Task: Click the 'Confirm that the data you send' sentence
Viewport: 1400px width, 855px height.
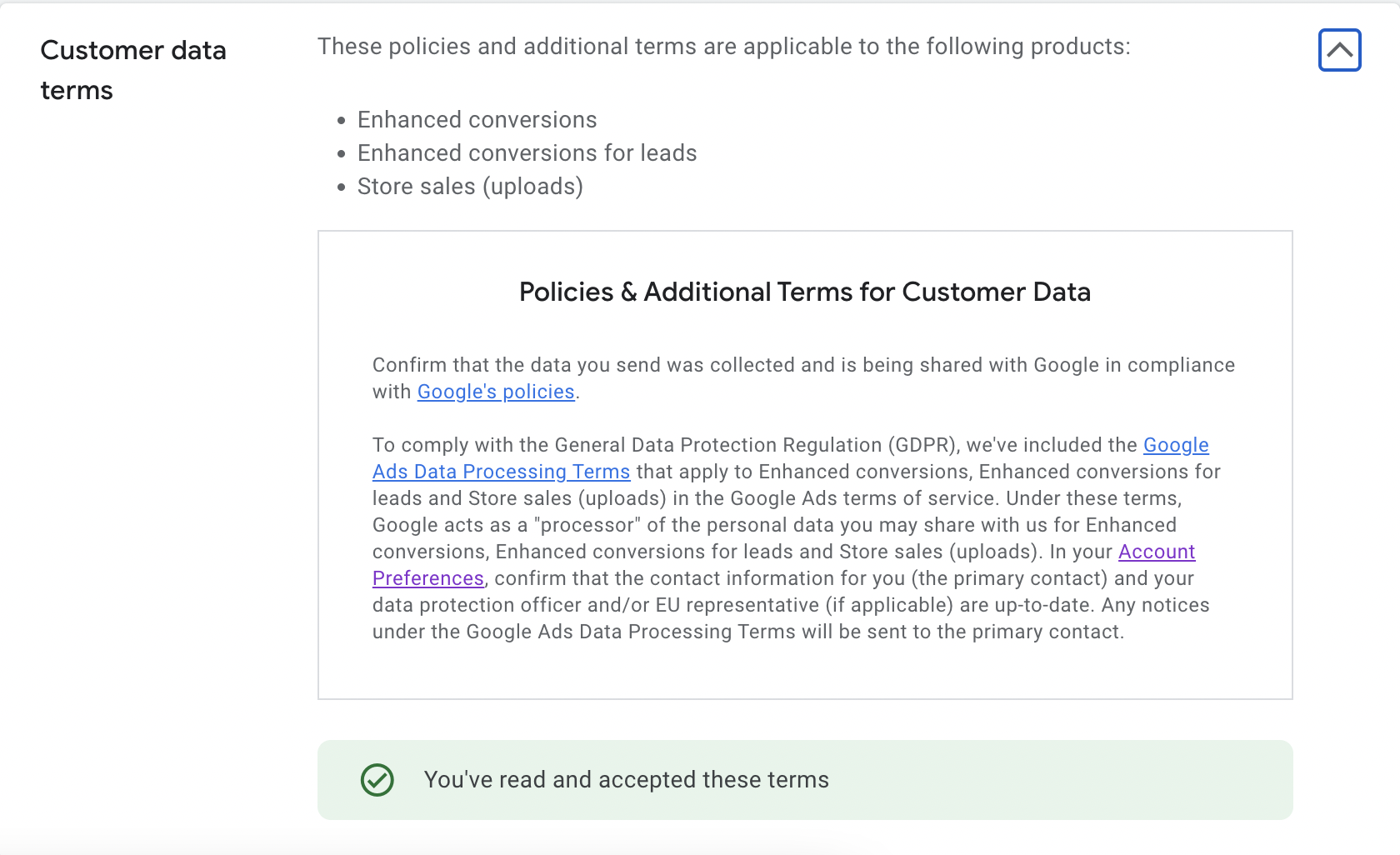Action: [804, 378]
